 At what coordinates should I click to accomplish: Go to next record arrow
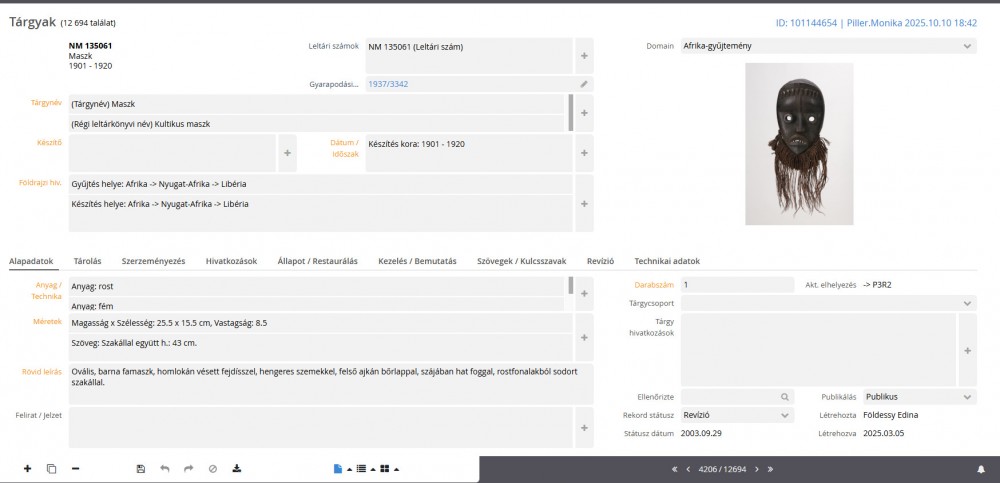[x=756, y=468]
